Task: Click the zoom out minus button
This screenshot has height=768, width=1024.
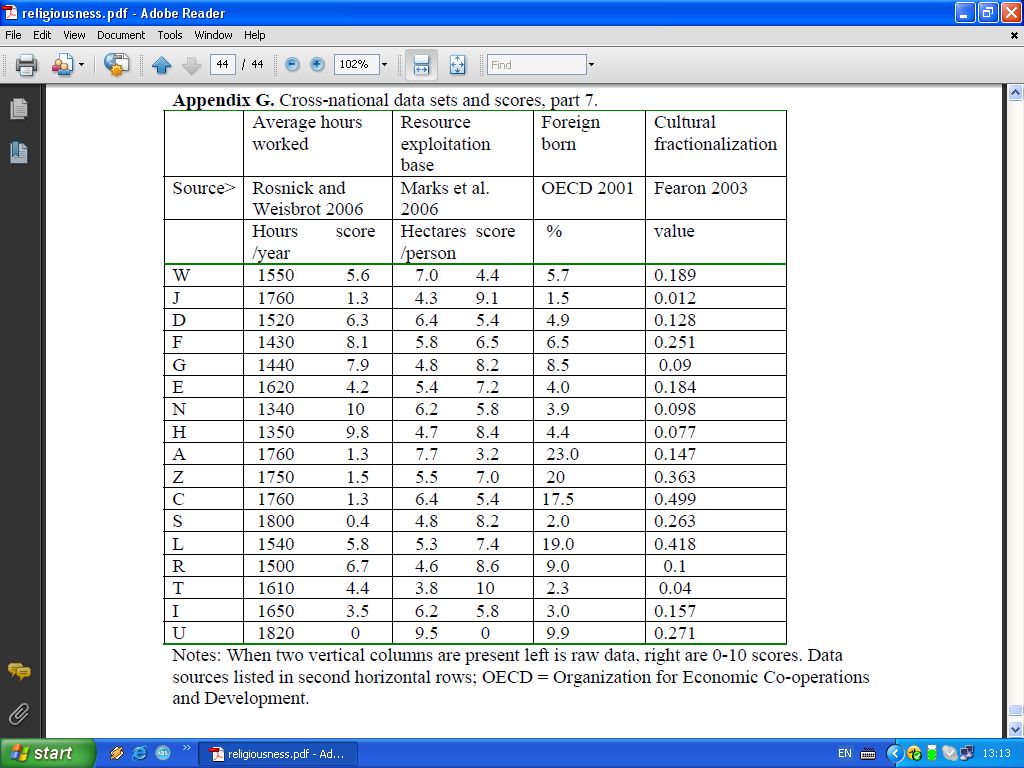Action: 292,65
